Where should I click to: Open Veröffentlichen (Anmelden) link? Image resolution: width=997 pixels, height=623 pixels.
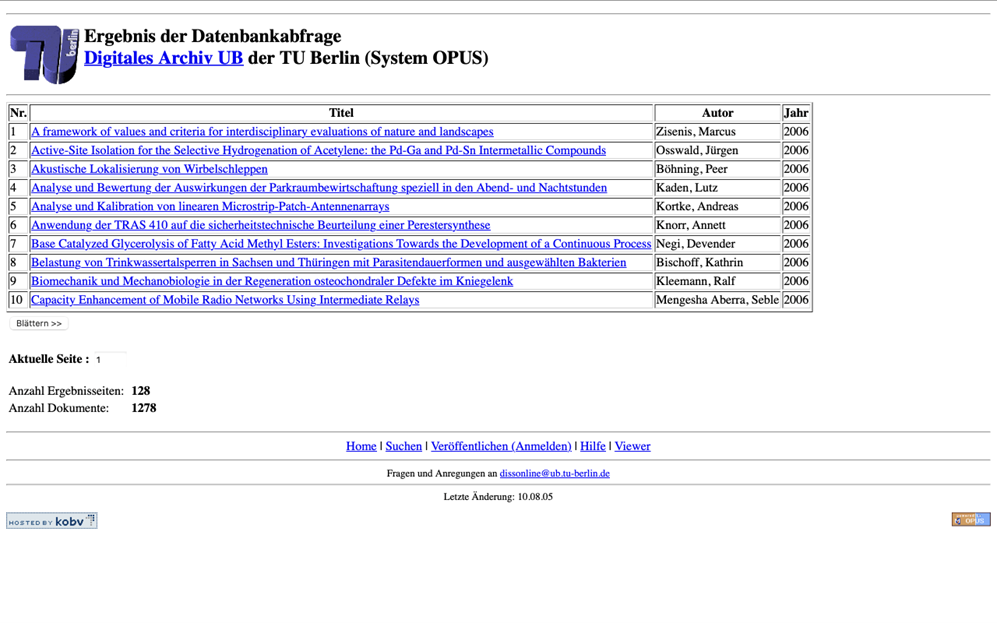point(501,446)
